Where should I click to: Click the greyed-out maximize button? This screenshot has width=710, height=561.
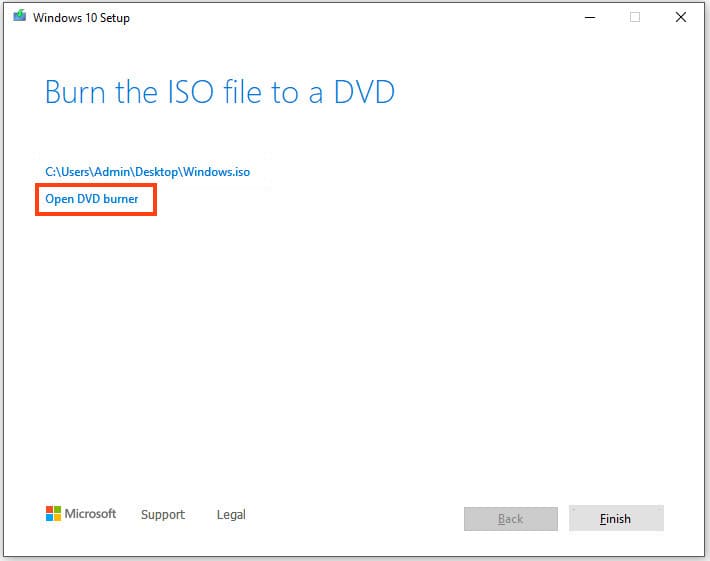635,17
